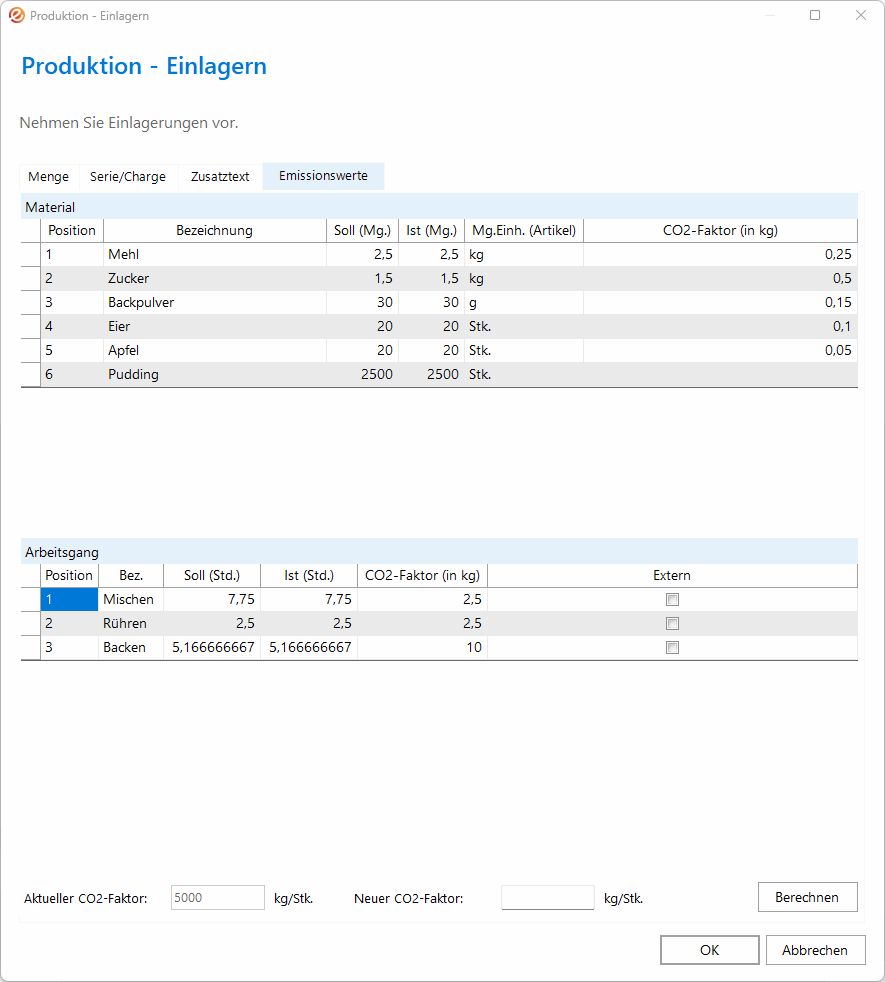Screen dimensions: 885x982
Task: Click the material CO2-Faktor (in kg) header
Action: click(x=720, y=230)
